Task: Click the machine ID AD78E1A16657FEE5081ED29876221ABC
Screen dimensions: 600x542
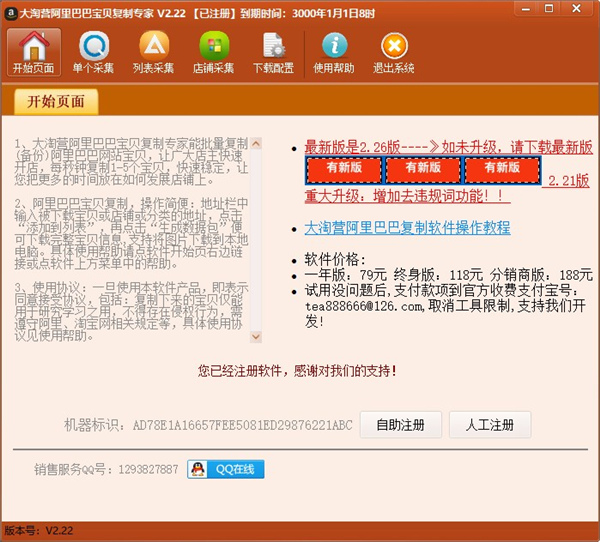Action: coord(243,425)
